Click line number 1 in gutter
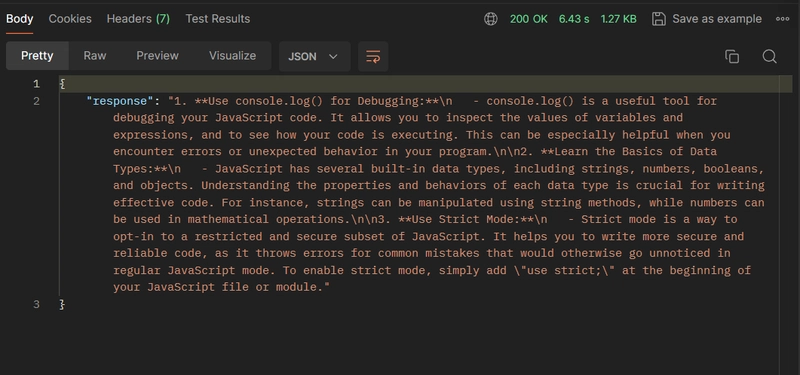The image size is (800, 375). click(36, 84)
